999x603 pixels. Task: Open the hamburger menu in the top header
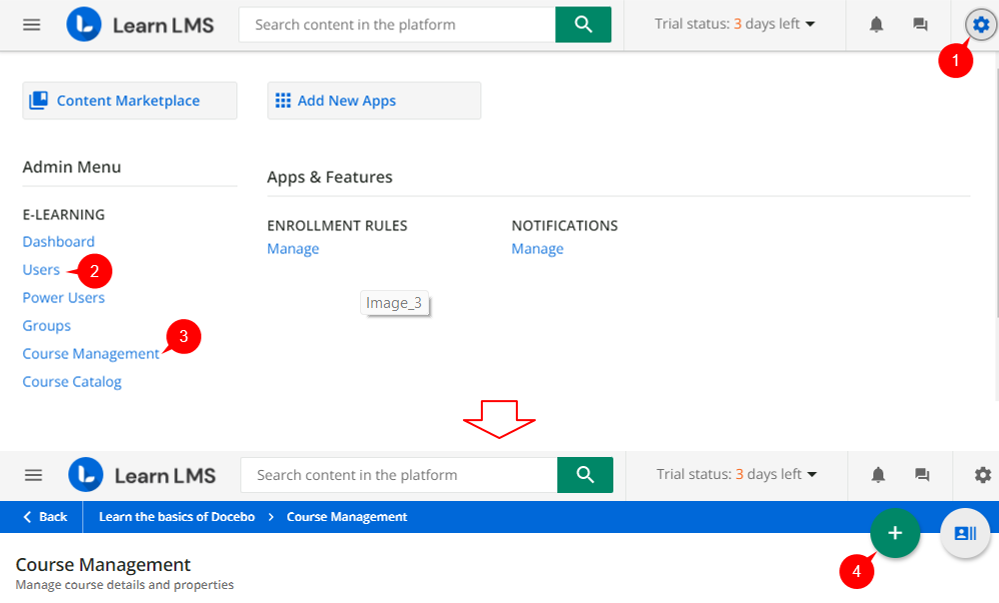click(x=31, y=25)
